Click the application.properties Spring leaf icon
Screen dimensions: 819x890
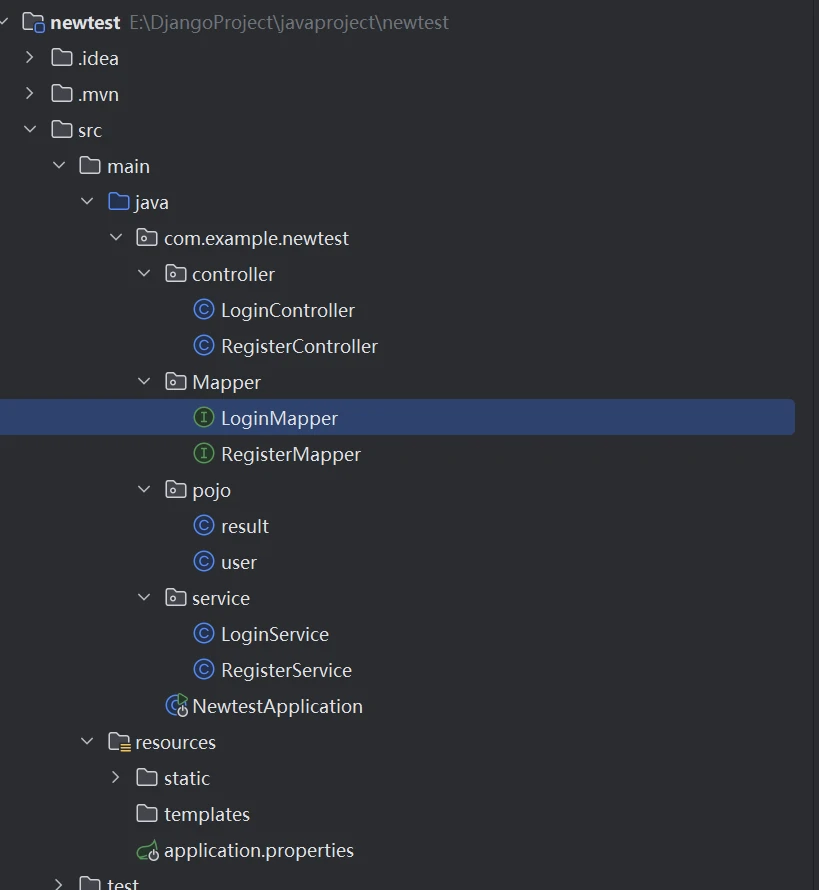coord(148,851)
